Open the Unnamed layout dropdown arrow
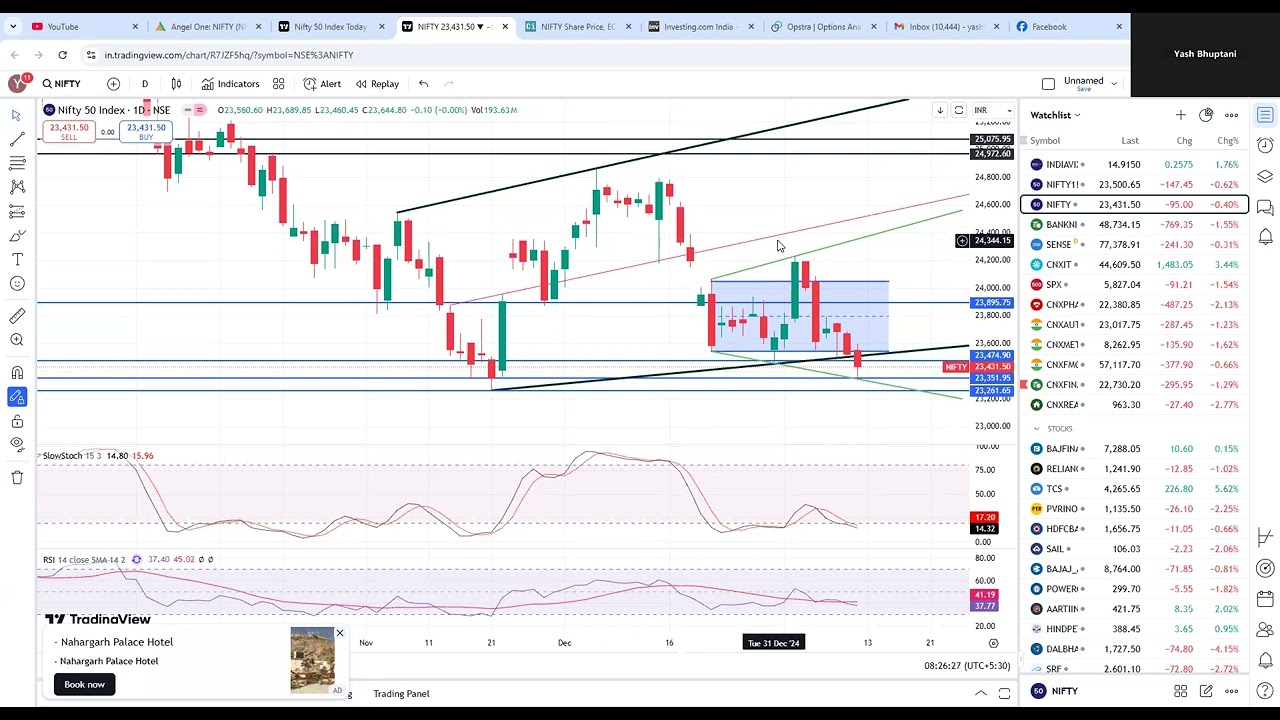The image size is (1280, 720). click(1114, 84)
